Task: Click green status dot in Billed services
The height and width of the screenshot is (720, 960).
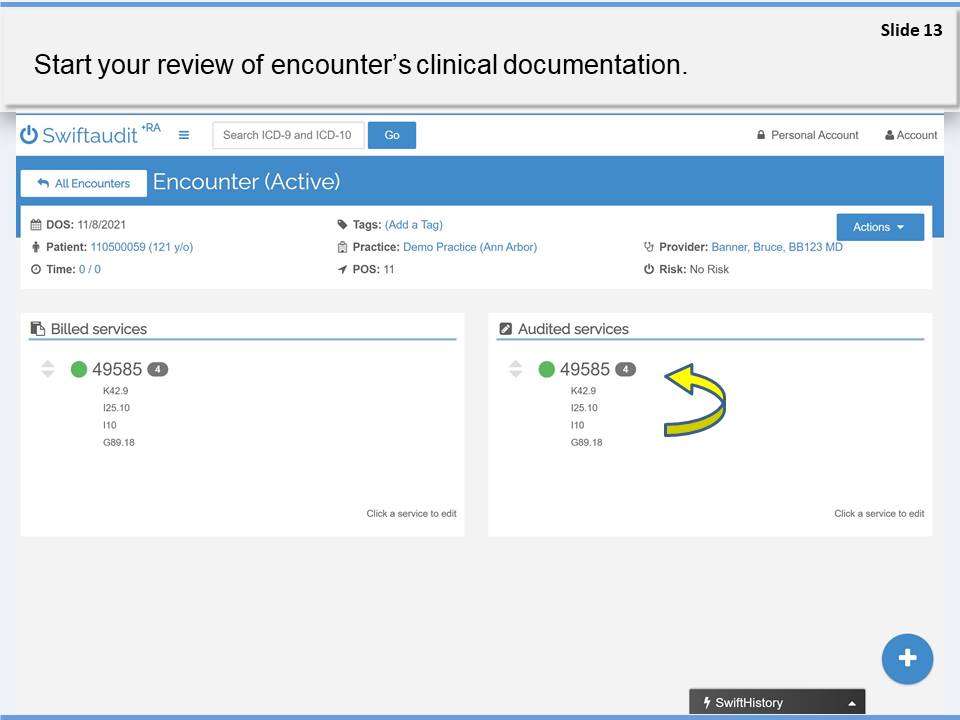Action: click(x=79, y=369)
